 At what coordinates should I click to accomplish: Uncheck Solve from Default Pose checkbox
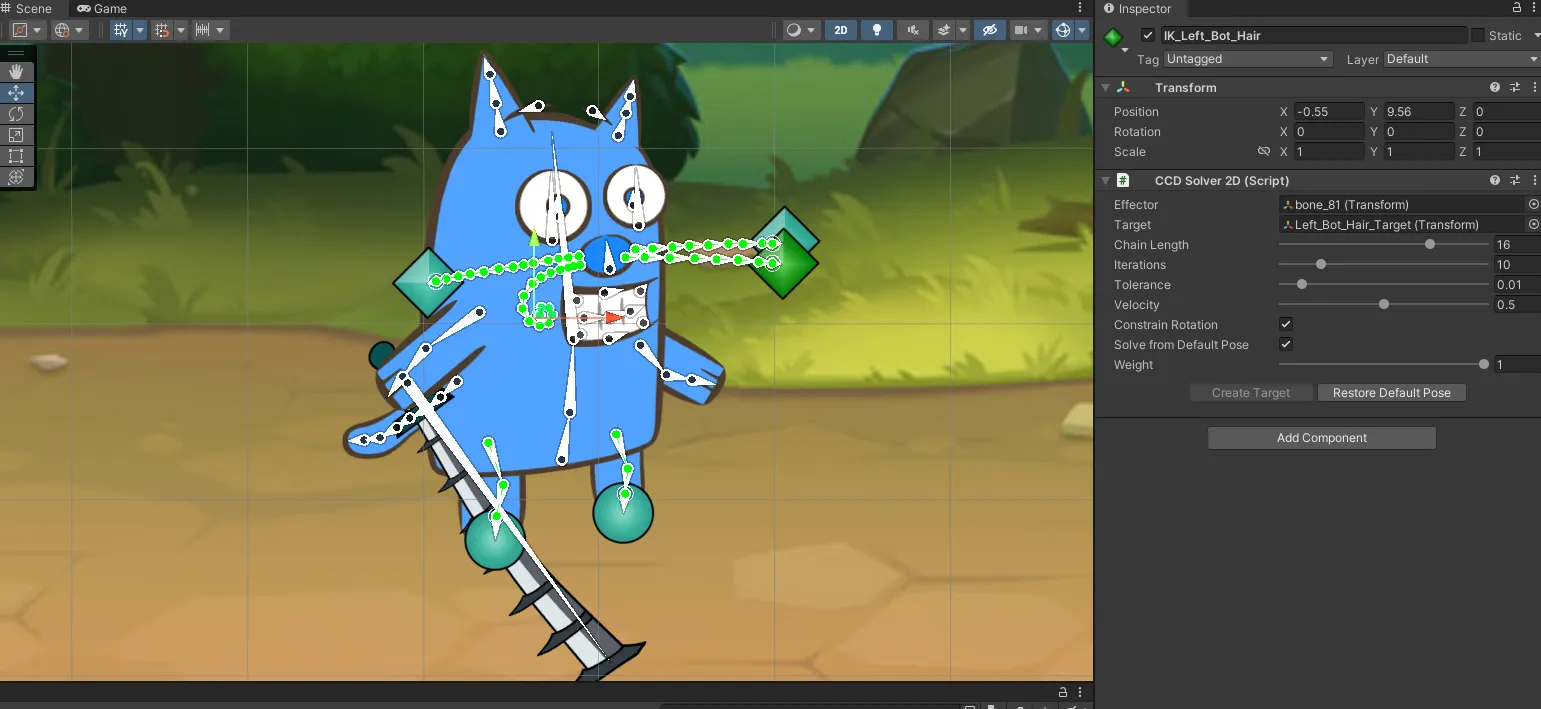click(1286, 344)
